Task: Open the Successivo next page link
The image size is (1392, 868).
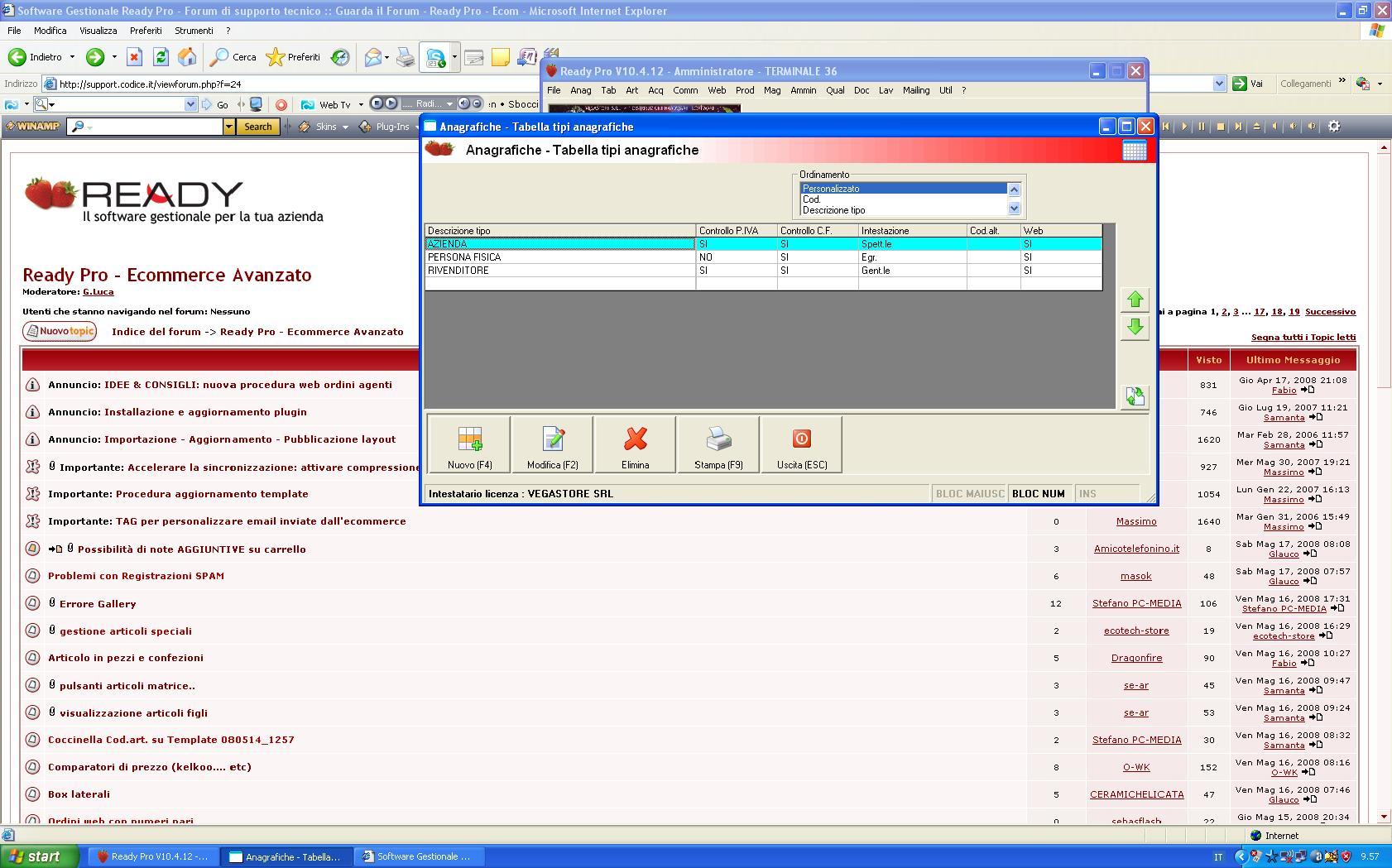Action: pyautogui.click(x=1330, y=311)
